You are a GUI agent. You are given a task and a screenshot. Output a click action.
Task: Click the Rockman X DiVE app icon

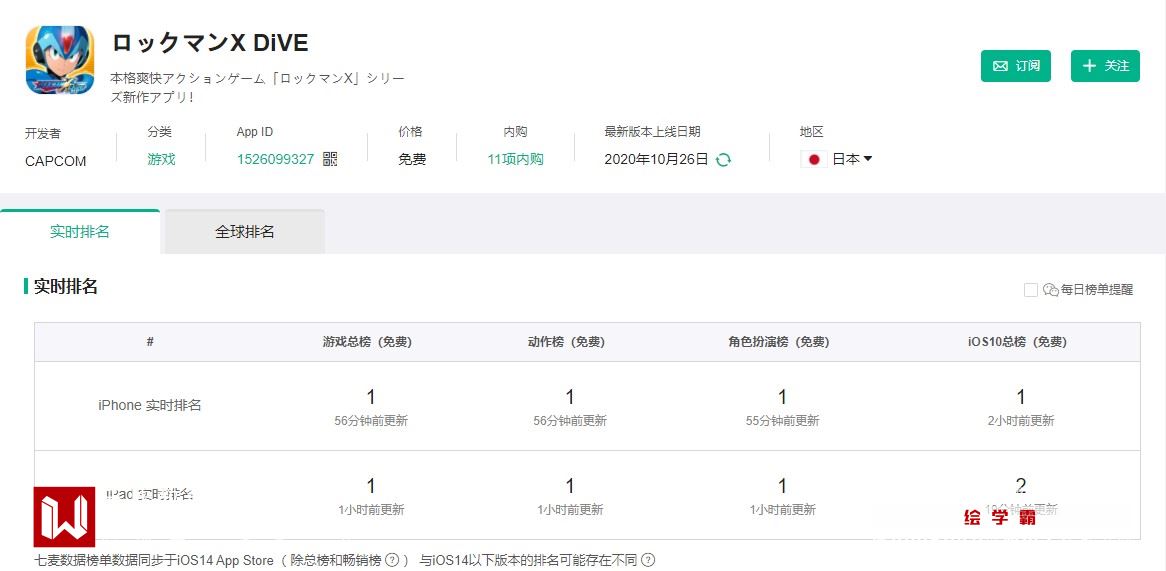tap(60, 60)
